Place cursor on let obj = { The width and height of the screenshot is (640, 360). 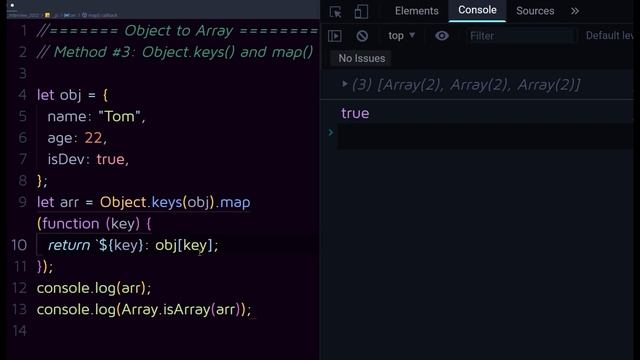pyautogui.click(x=73, y=95)
